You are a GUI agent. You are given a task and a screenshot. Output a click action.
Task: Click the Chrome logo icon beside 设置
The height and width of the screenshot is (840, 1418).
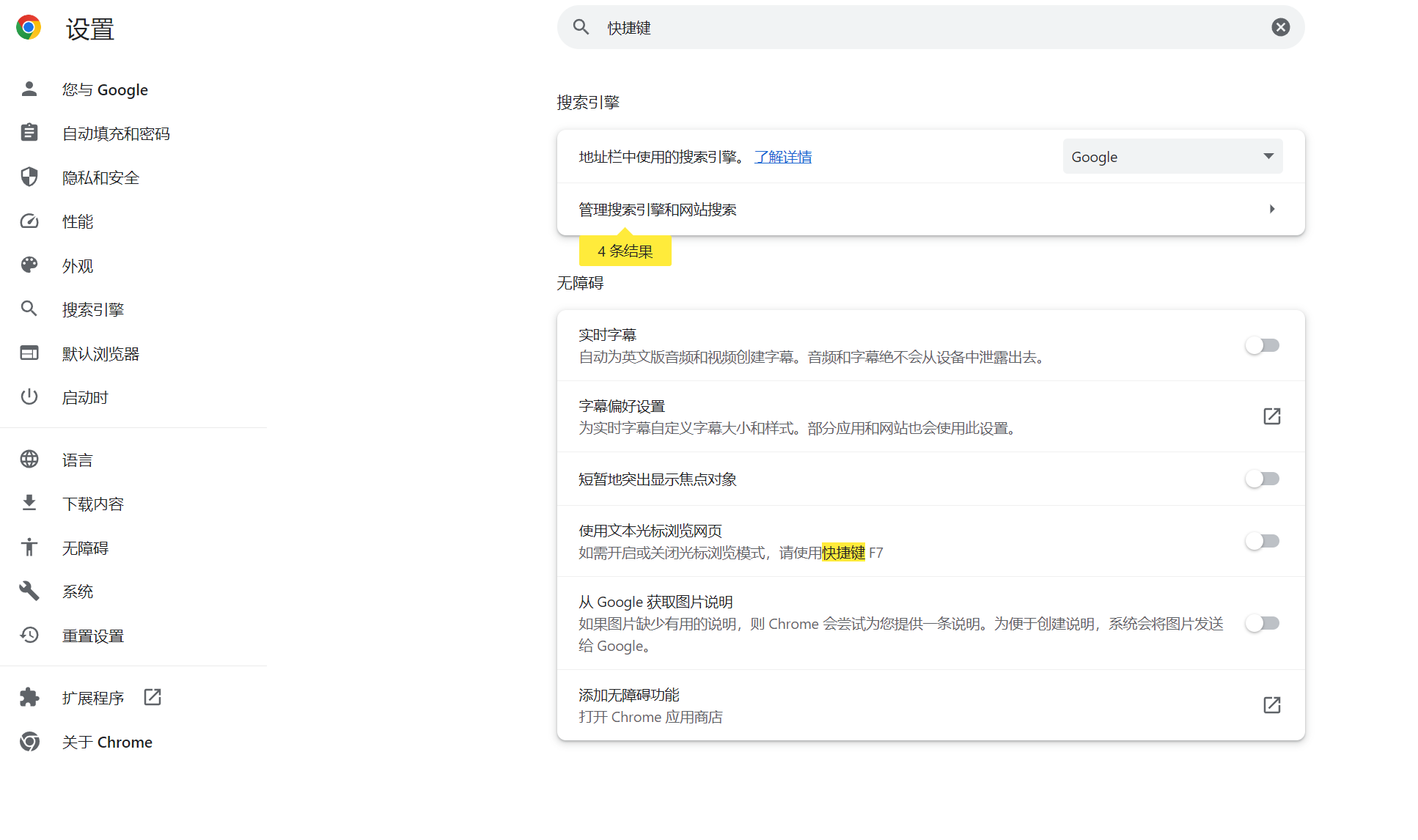[29, 28]
